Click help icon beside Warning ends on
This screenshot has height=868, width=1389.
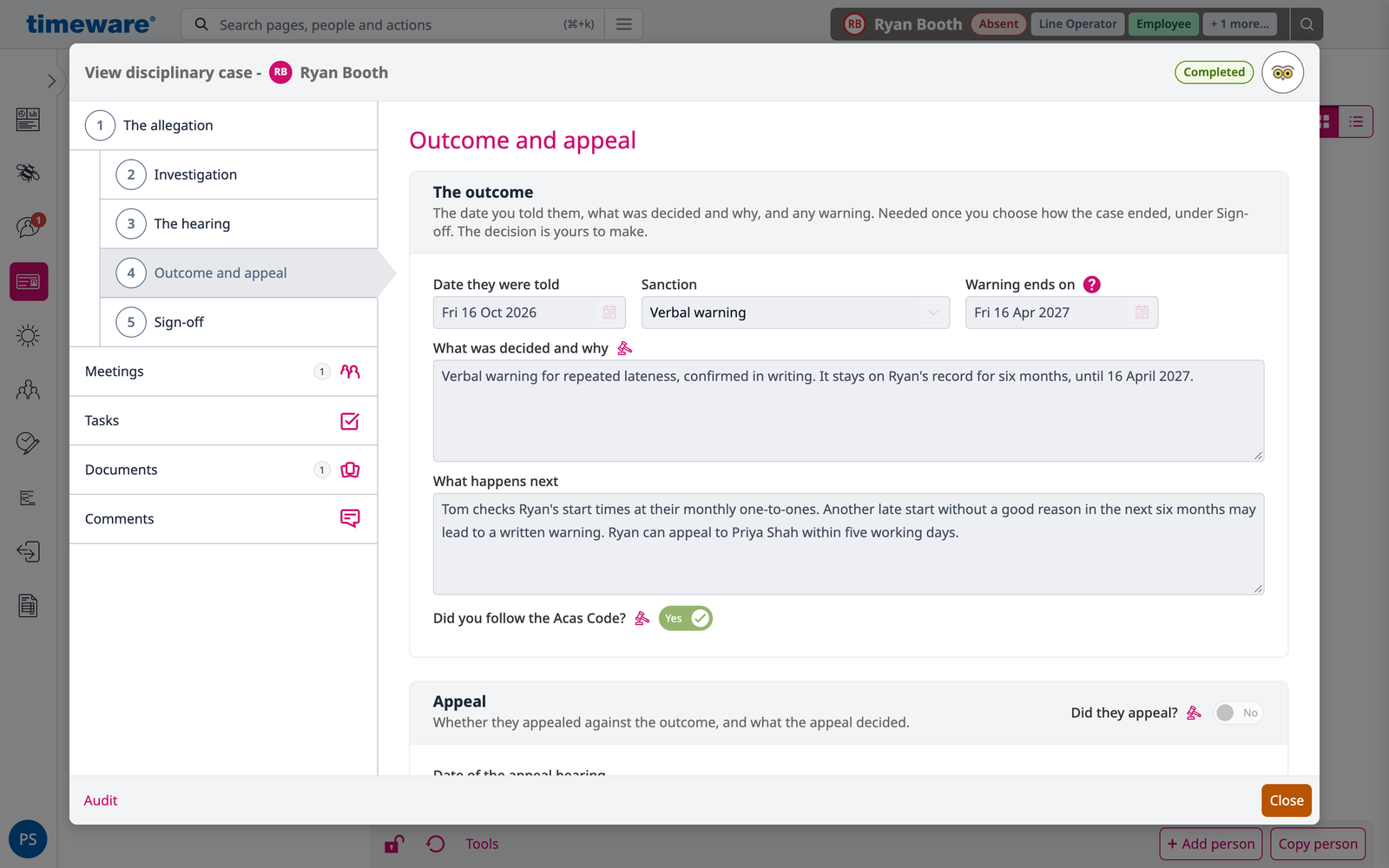click(x=1092, y=285)
